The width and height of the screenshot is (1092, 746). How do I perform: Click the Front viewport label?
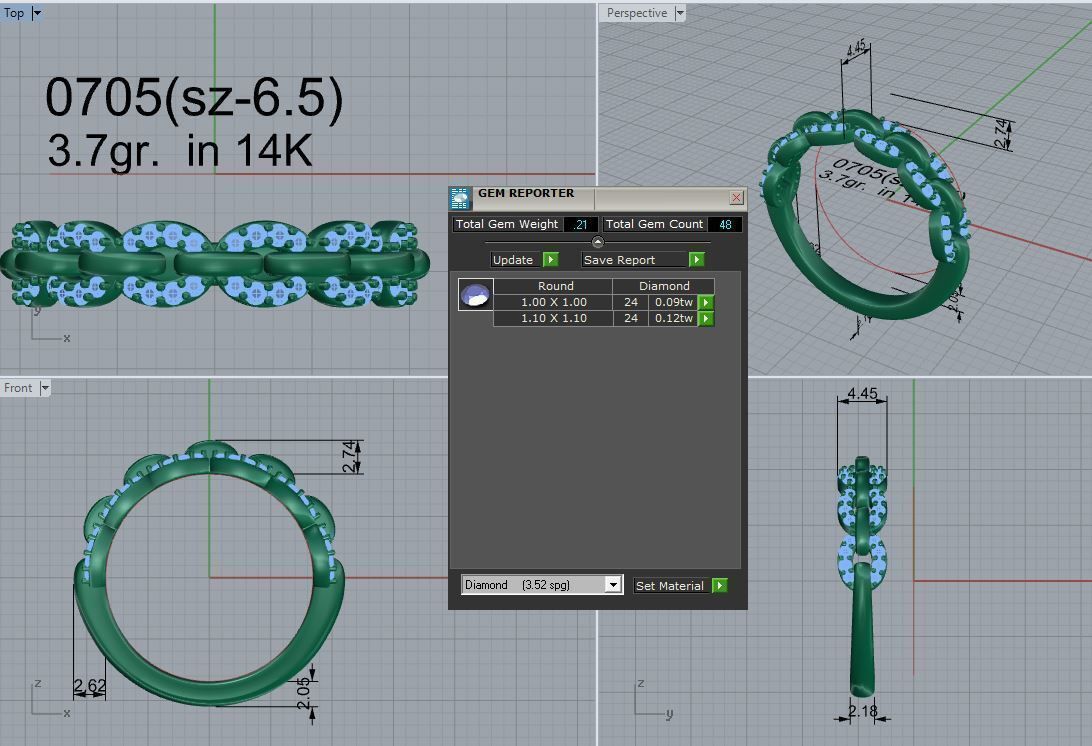(x=18, y=388)
